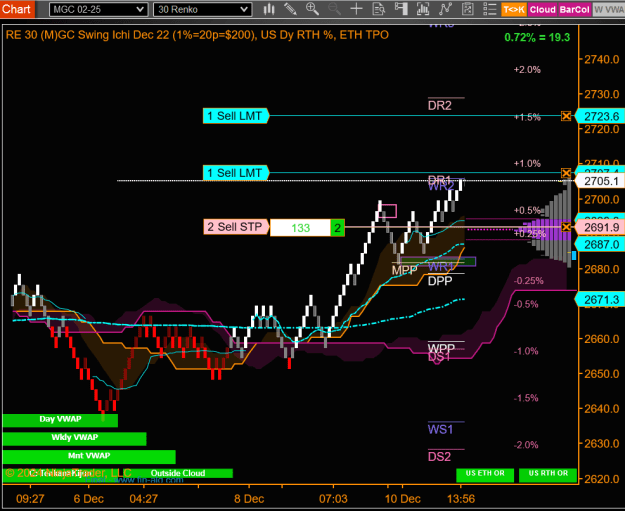Click the -1.5% level label
The image size is (625, 511).
tap(526, 398)
